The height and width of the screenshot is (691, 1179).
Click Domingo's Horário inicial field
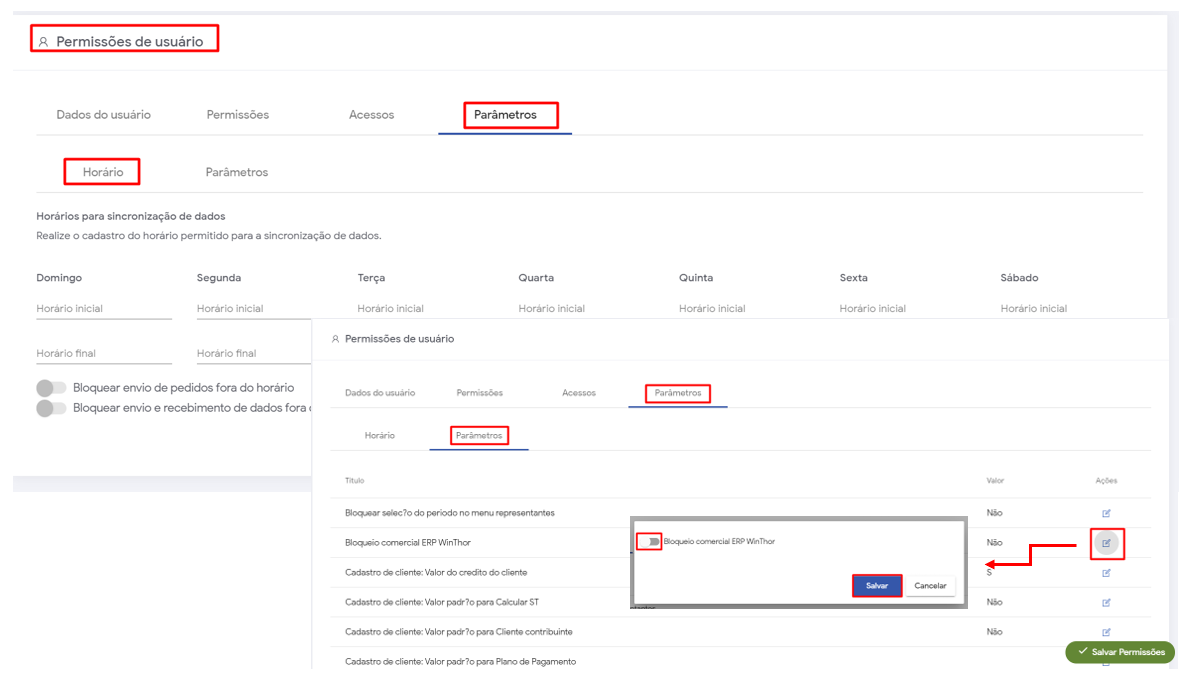(x=103, y=309)
